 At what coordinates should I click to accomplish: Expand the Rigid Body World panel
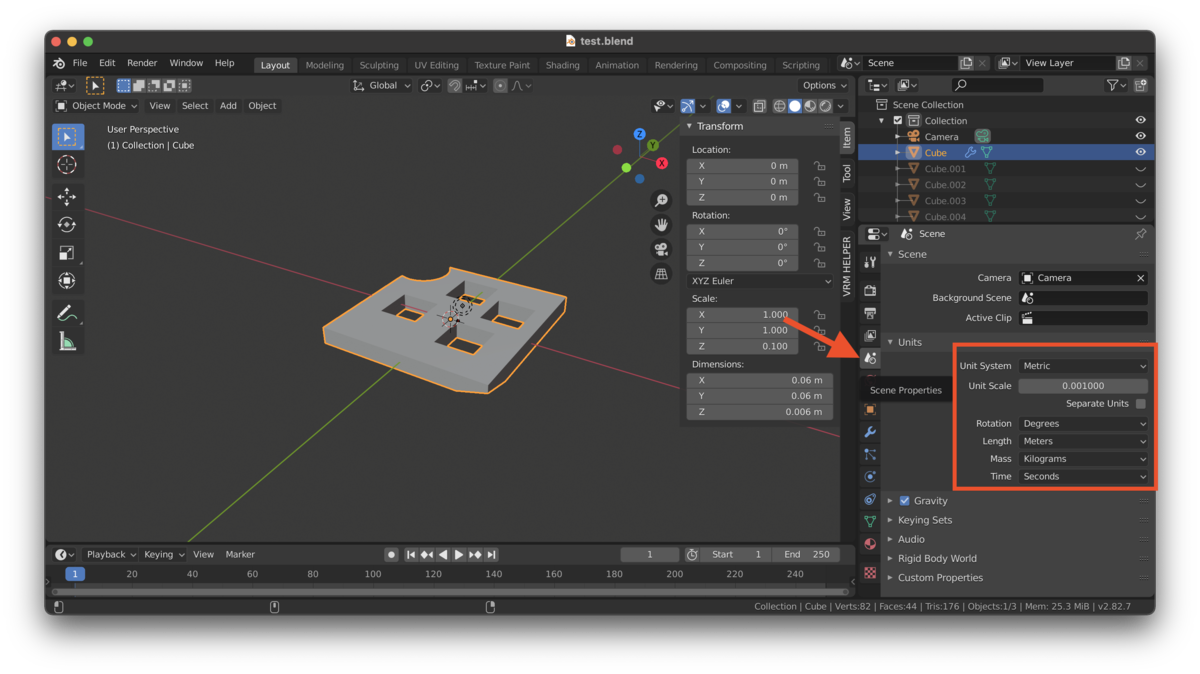(937, 559)
